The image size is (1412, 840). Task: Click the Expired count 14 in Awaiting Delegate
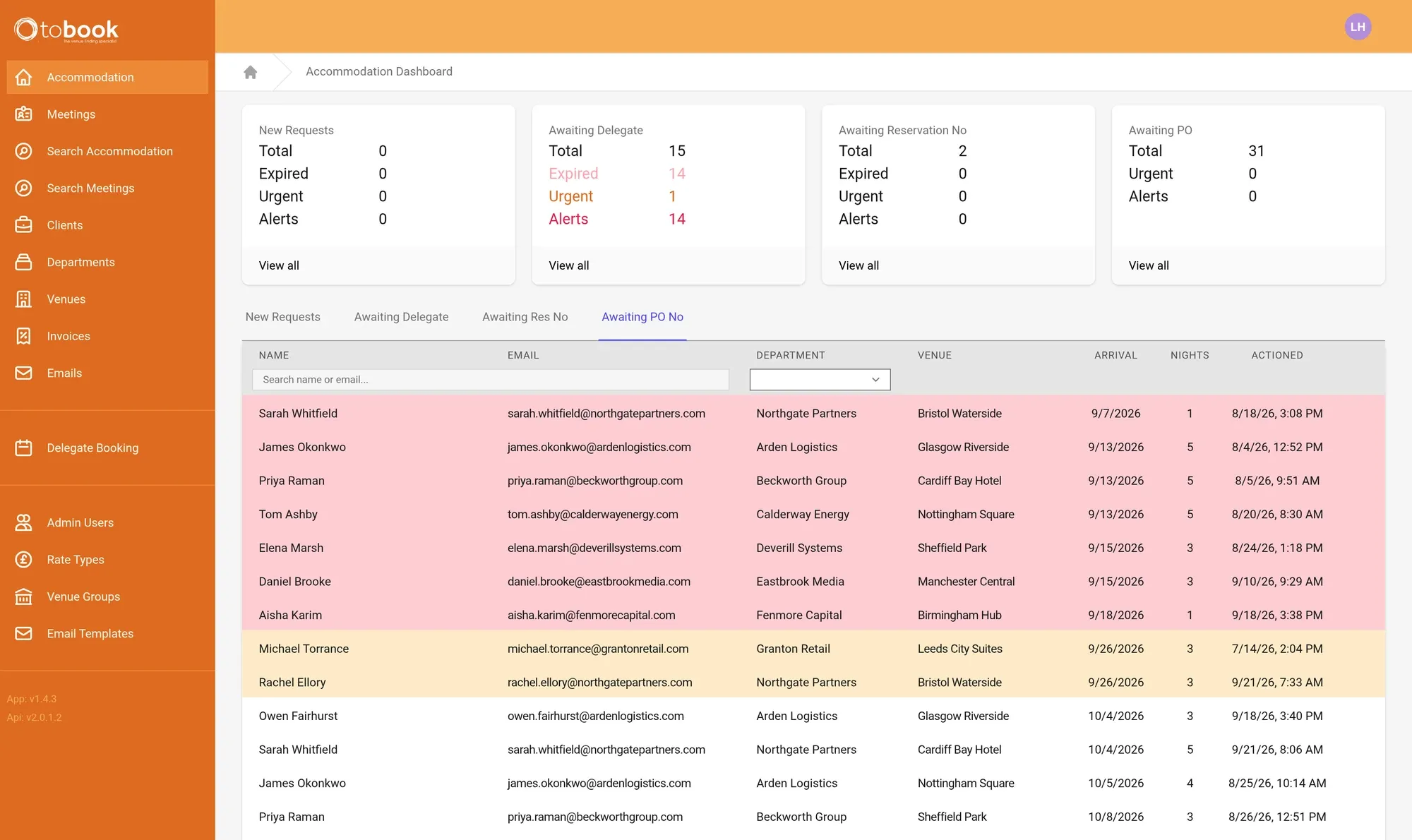click(676, 174)
